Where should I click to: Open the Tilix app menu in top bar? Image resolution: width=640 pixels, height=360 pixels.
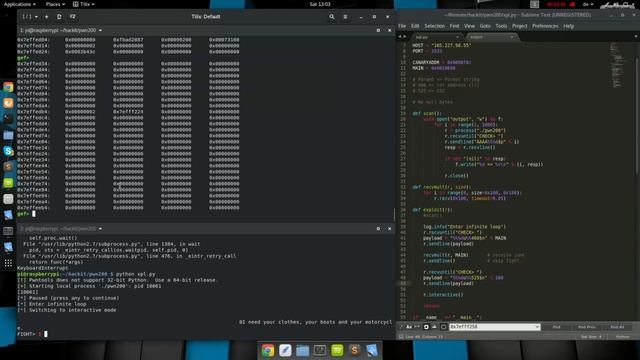tap(84, 4)
